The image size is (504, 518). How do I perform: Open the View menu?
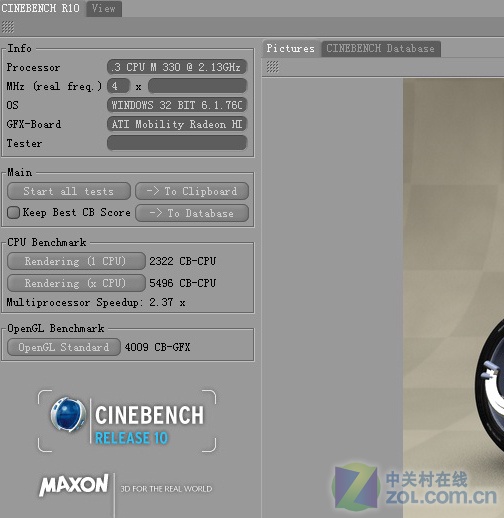pos(104,8)
